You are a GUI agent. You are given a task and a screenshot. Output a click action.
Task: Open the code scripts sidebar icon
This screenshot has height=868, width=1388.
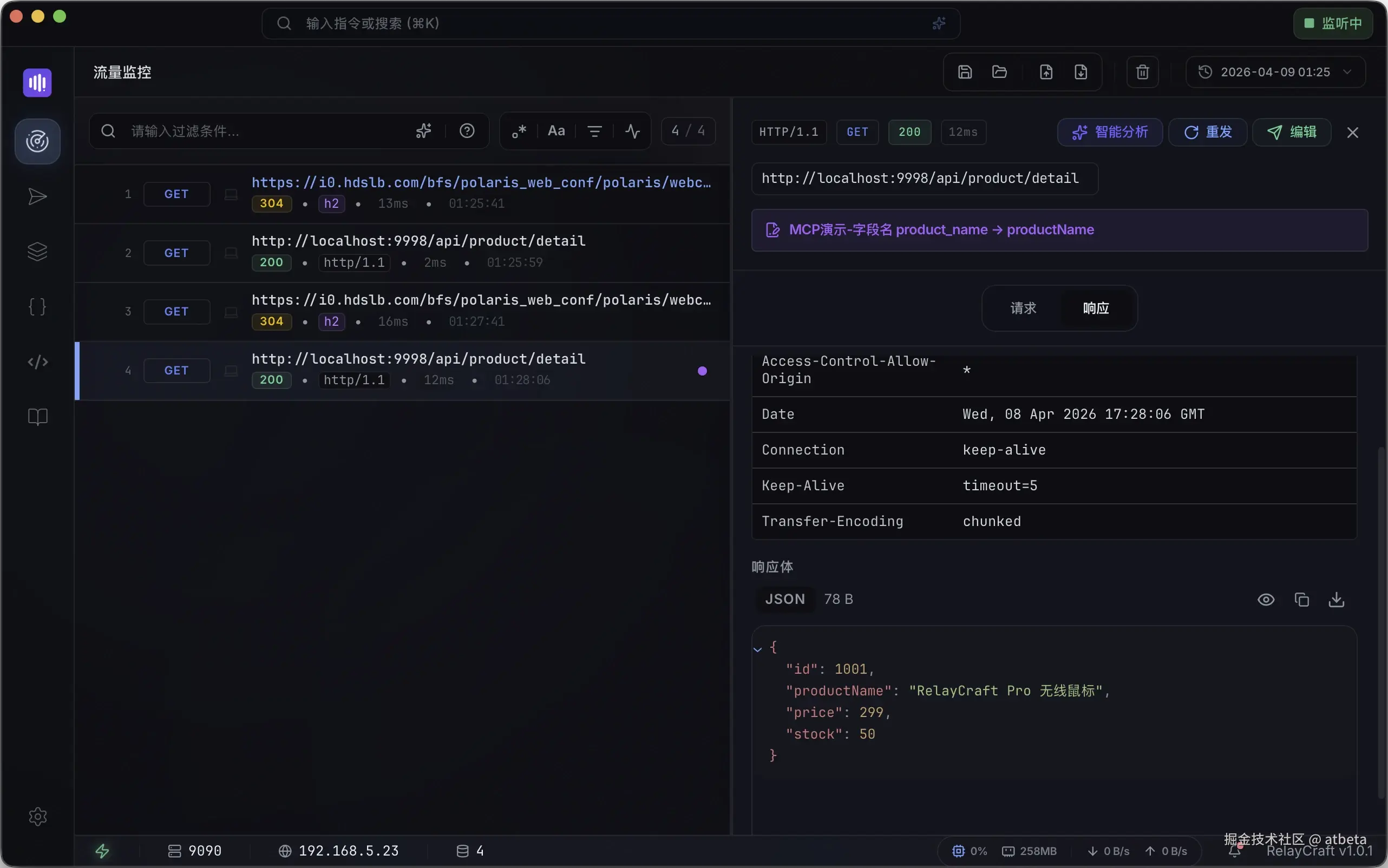(x=37, y=361)
